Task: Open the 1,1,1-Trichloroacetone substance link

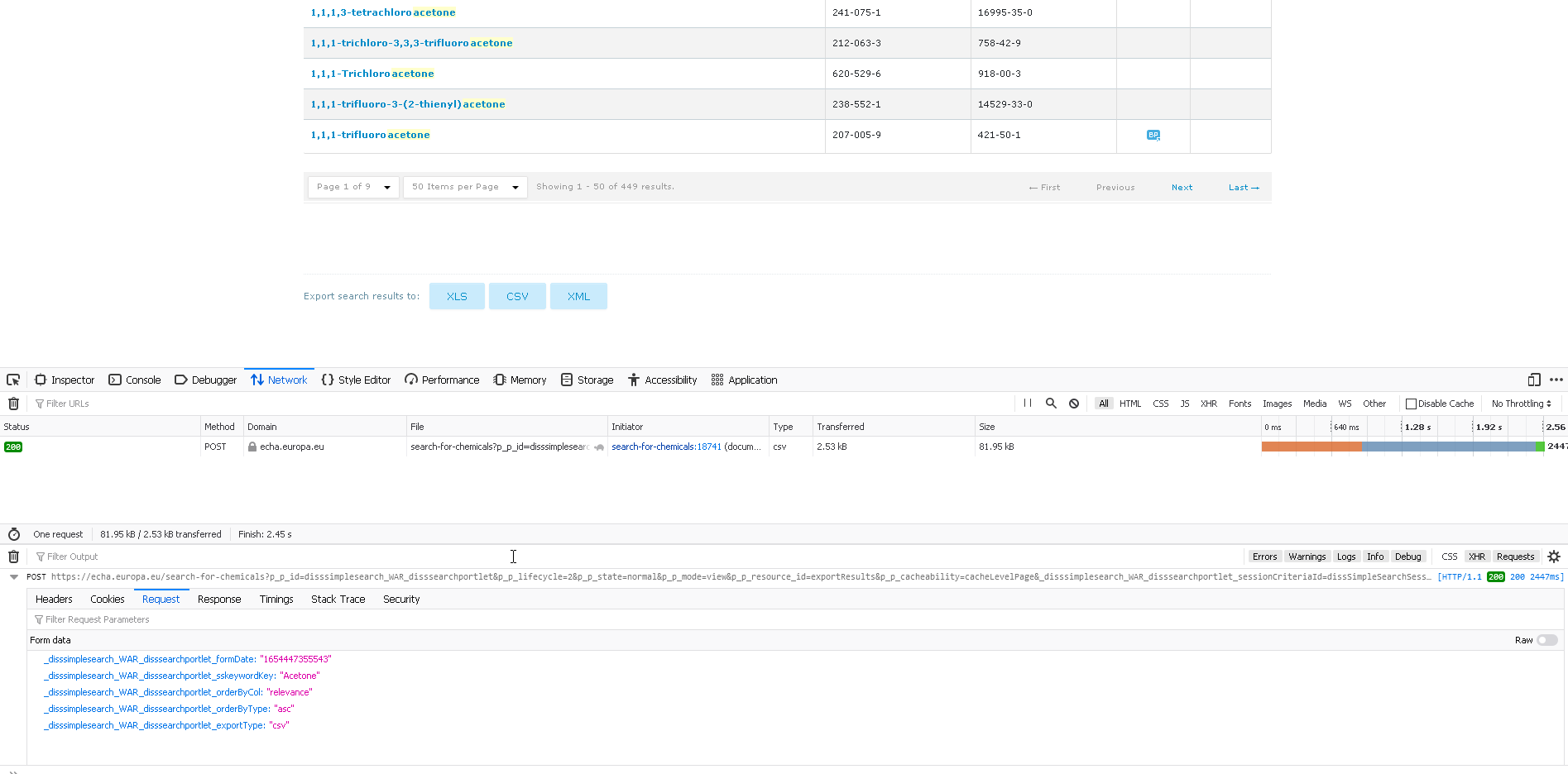Action: [372, 74]
